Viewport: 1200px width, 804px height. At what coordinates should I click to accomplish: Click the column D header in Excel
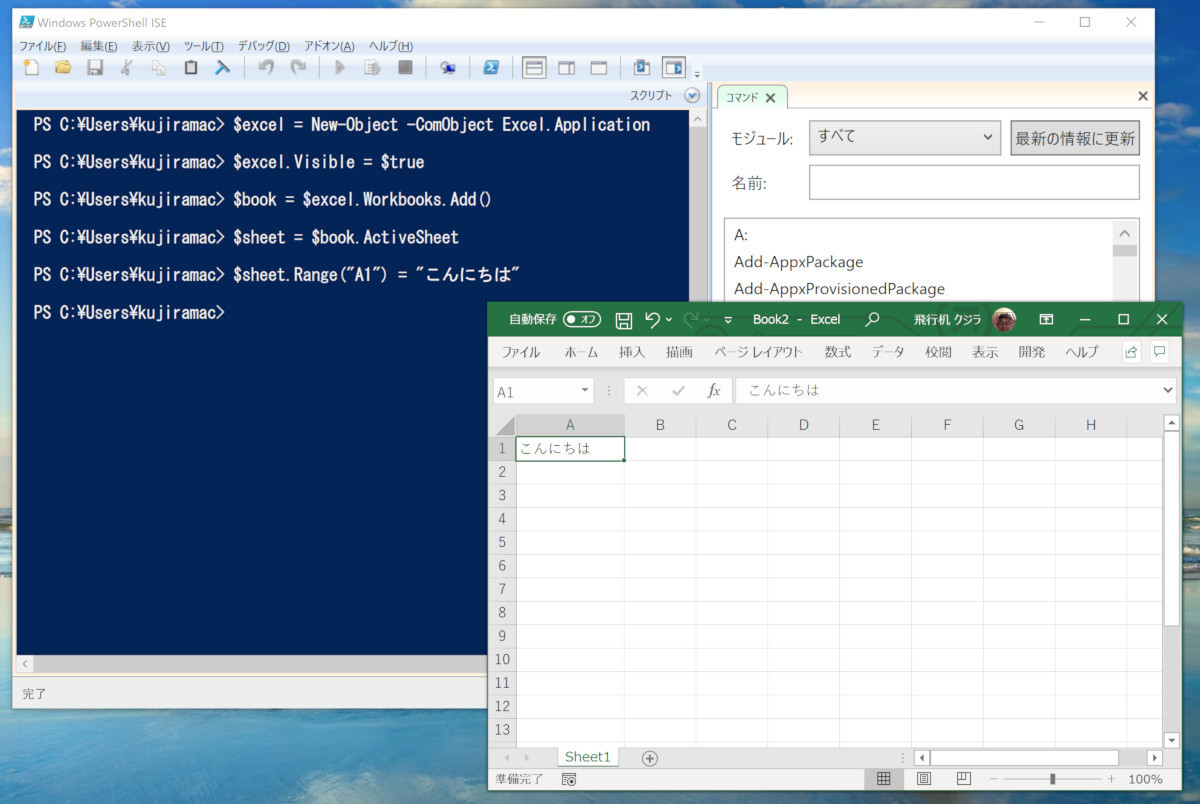tap(804, 425)
